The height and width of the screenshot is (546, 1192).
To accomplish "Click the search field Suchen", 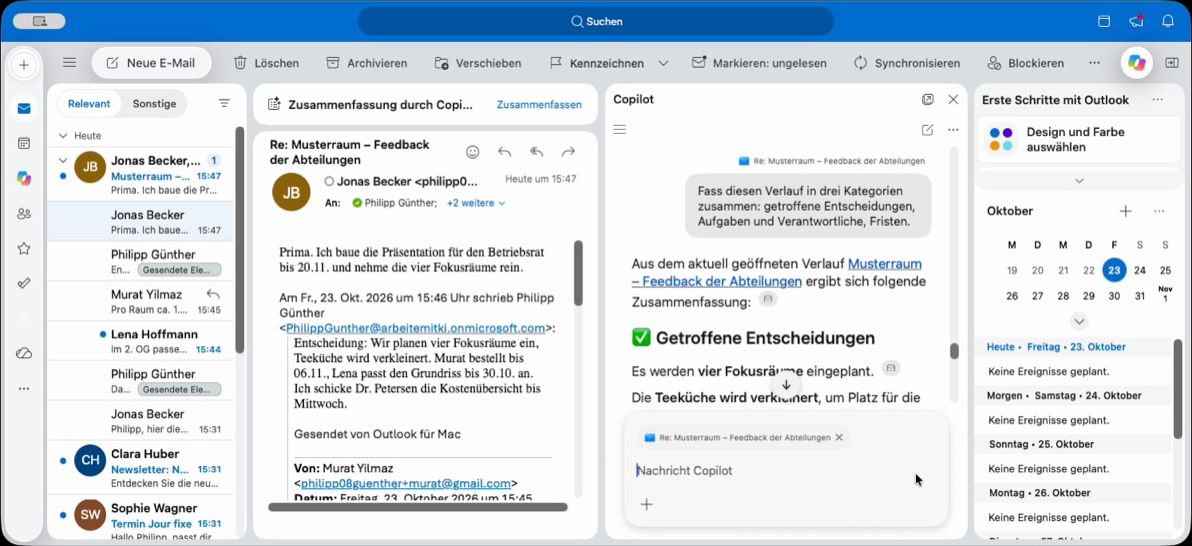I will click(596, 21).
